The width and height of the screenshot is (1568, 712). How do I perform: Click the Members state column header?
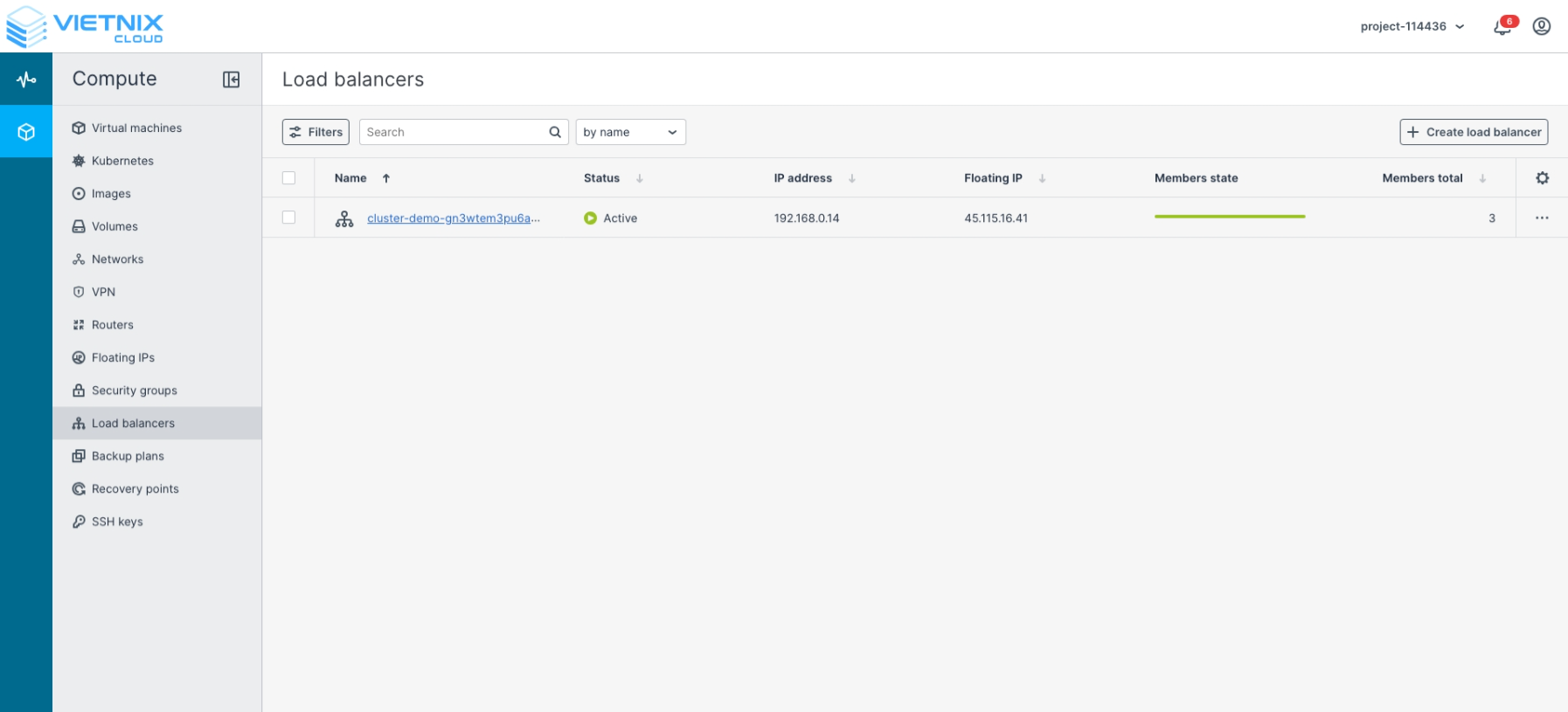click(x=1197, y=178)
